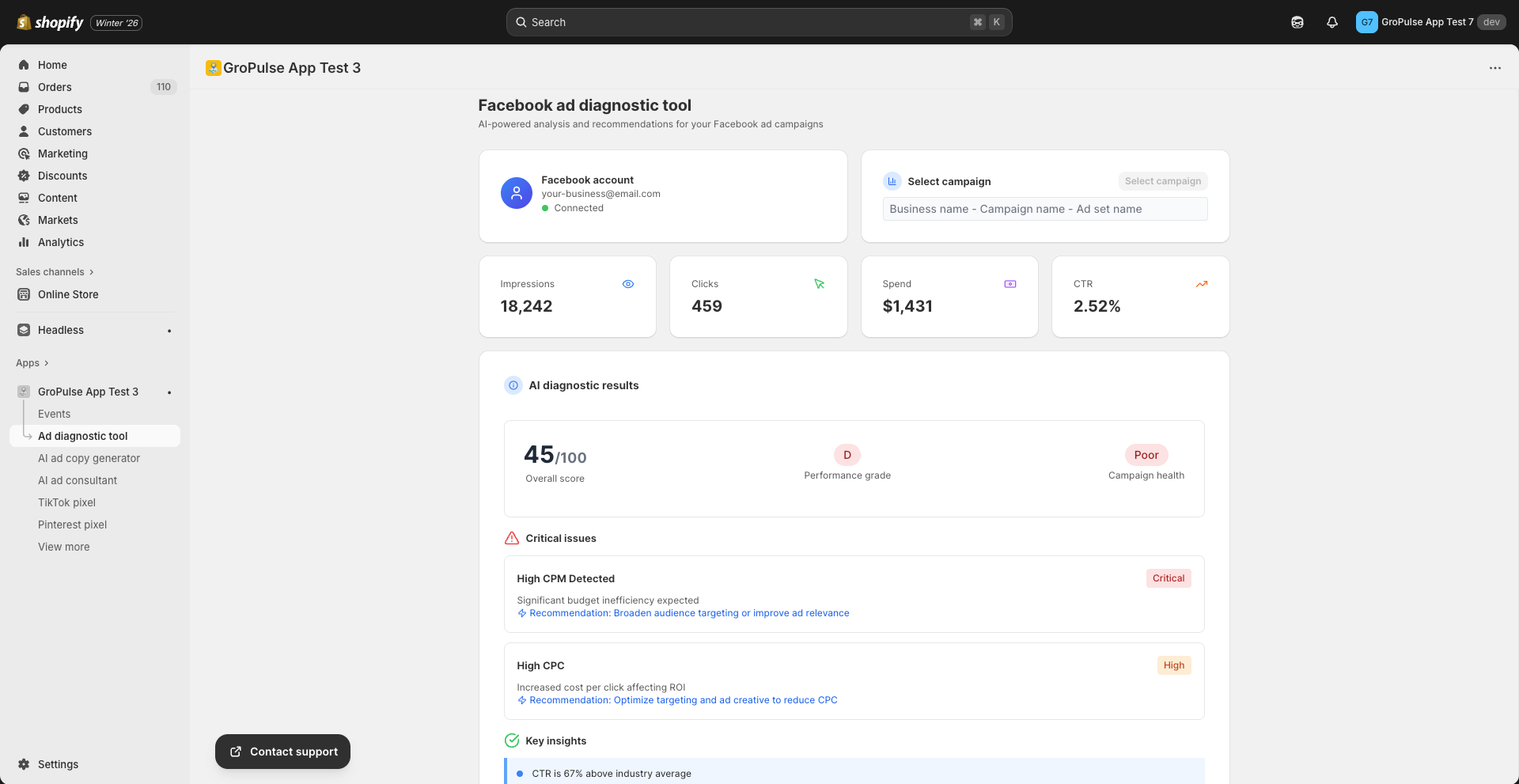Click the CTR trend arrow icon
This screenshot has height=784, width=1519.
1202,283
